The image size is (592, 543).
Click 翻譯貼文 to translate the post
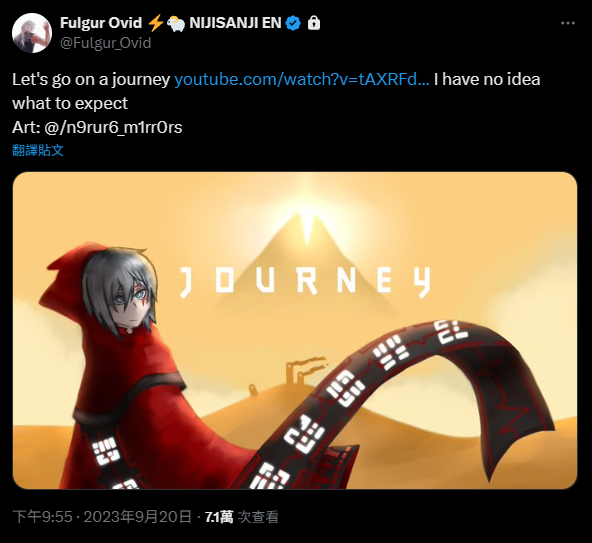click(x=38, y=150)
